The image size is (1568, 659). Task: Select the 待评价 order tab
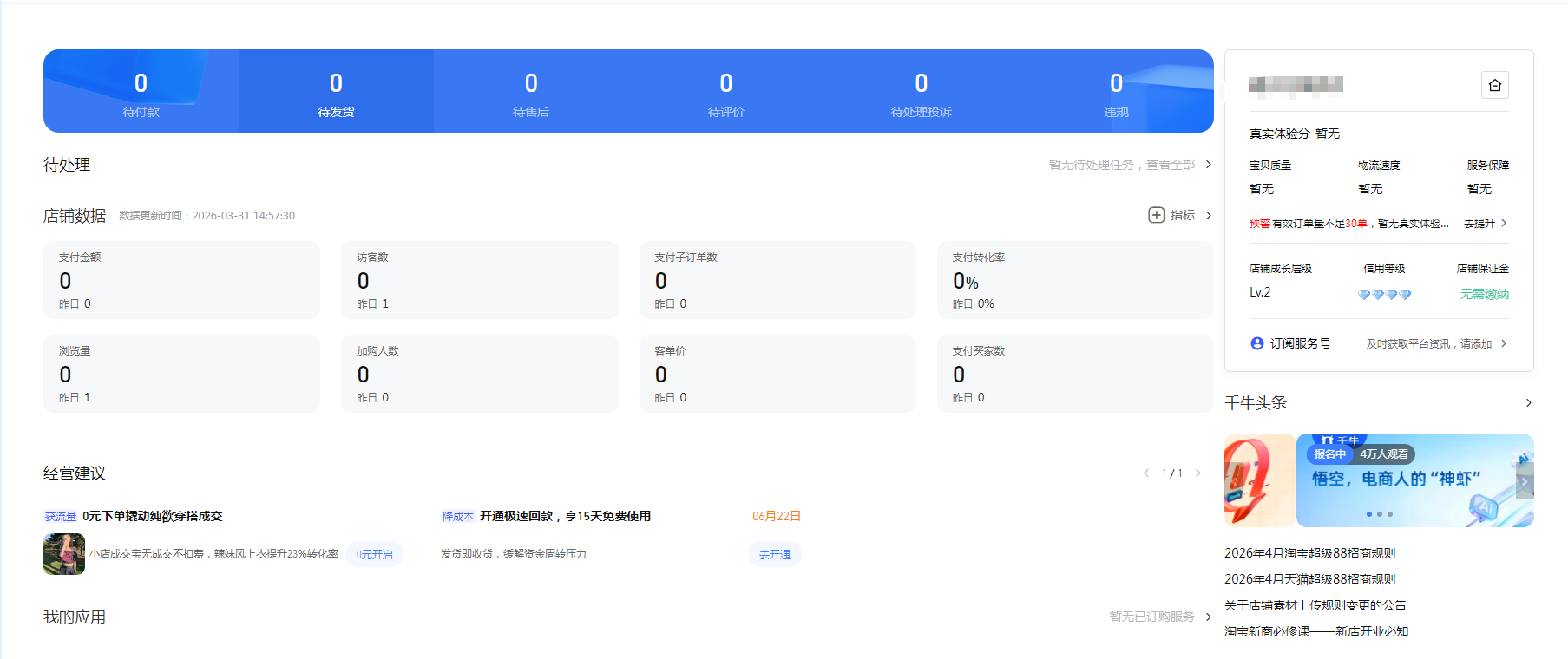[726, 91]
